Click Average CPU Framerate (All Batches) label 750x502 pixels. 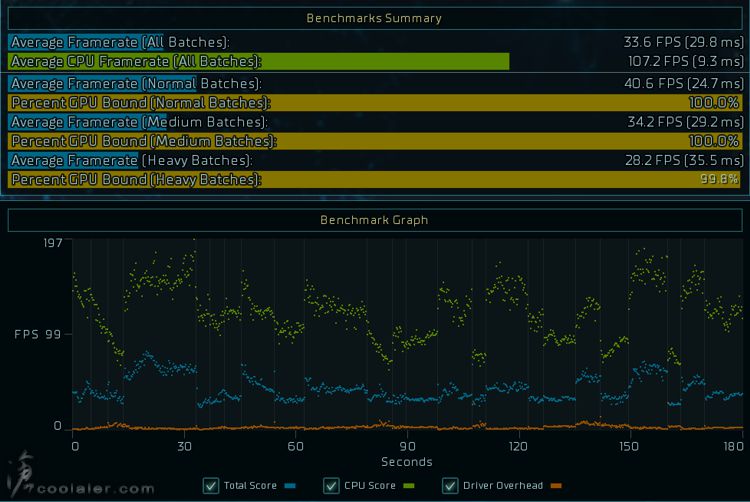(x=136, y=61)
